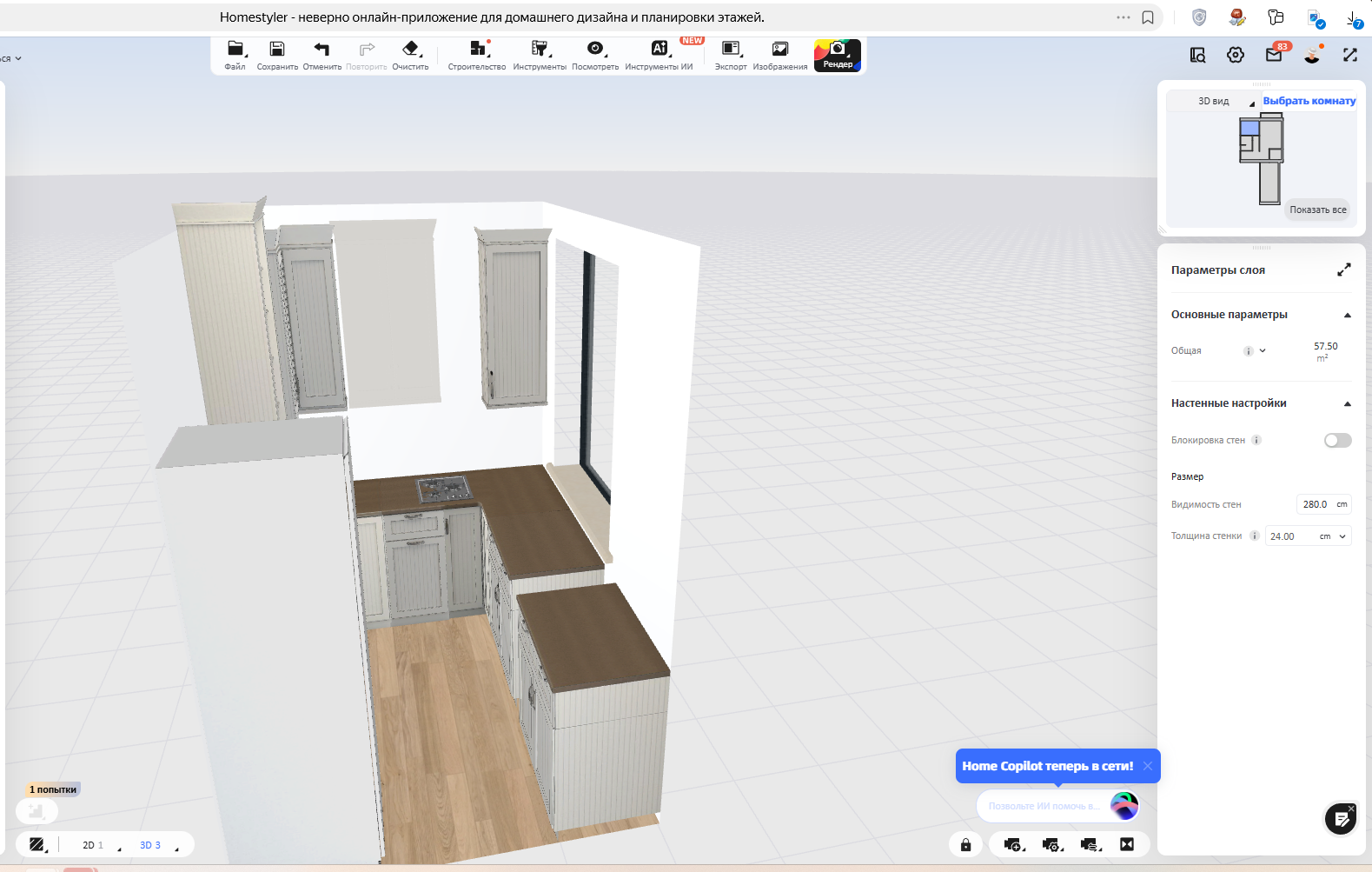Toggle the Блокировка стен switch
Viewport: 1372px width, 872px height.
tap(1337, 440)
